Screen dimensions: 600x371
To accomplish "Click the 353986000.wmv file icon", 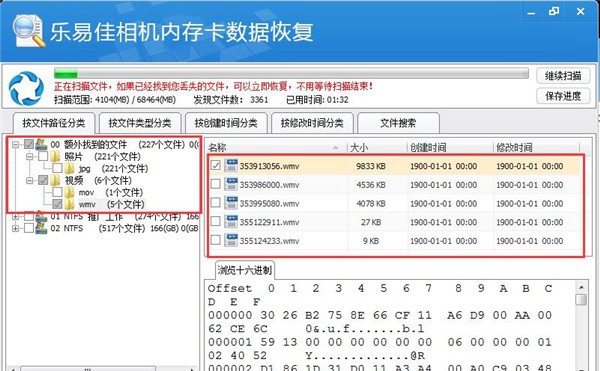I will (231, 184).
